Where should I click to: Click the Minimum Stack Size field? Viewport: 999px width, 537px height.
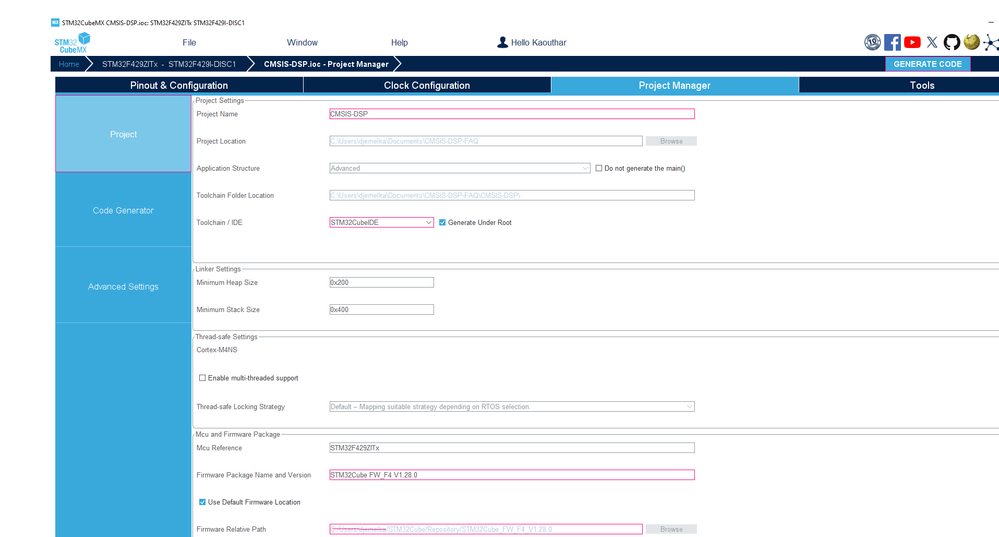click(381, 310)
